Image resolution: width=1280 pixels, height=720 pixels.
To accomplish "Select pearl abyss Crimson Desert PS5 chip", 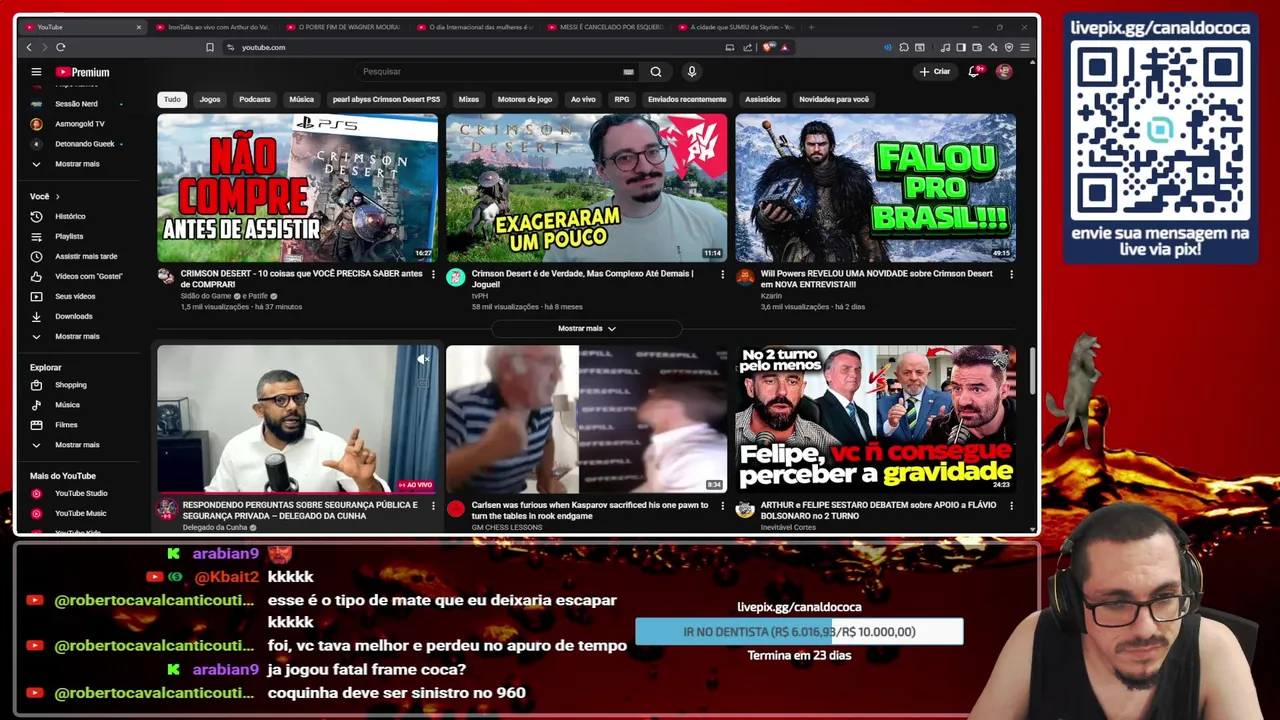I will coord(386,99).
